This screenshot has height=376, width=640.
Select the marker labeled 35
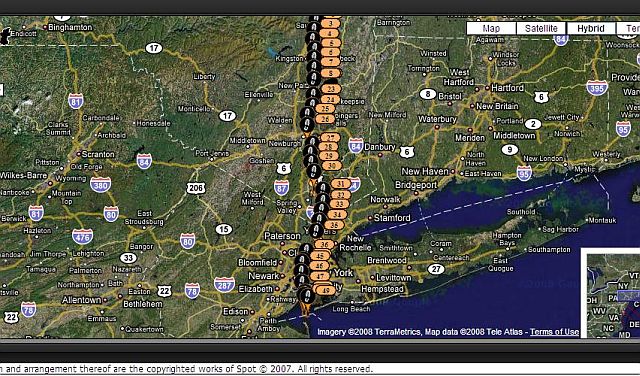coord(334,225)
